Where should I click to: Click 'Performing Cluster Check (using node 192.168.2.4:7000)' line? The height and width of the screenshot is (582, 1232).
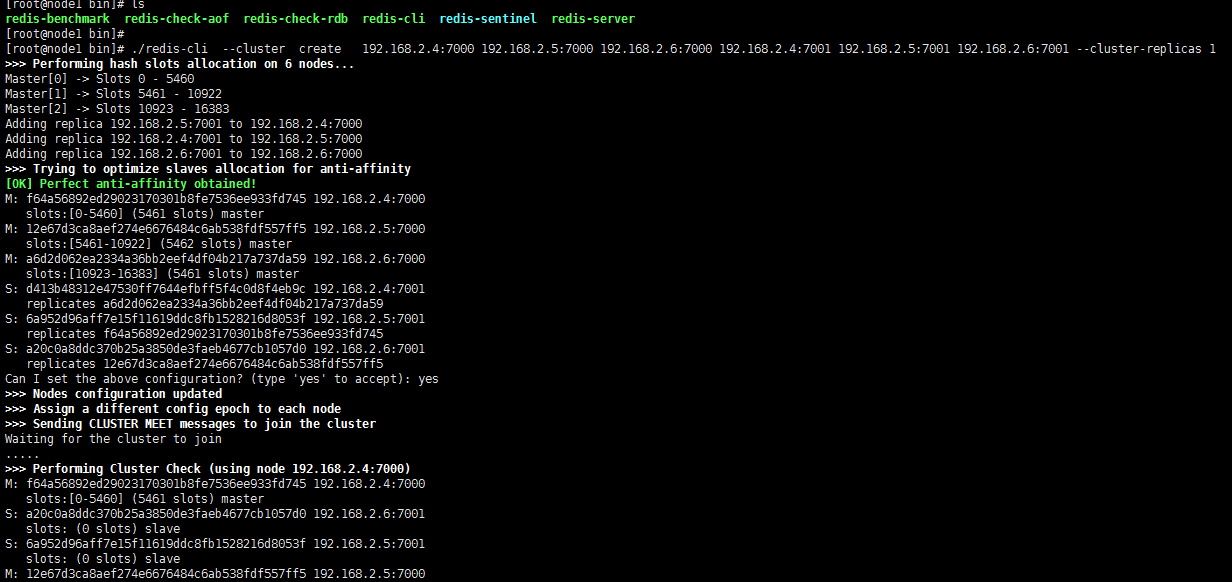[x=208, y=469]
